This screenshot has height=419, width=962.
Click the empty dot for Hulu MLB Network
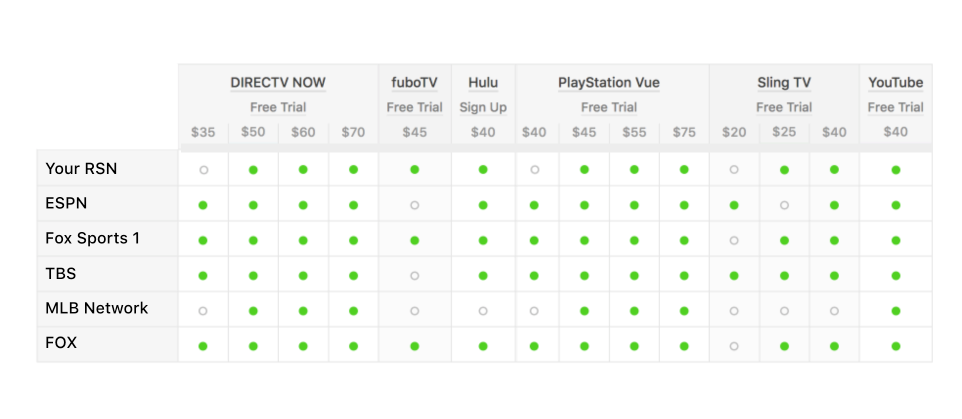483,311
